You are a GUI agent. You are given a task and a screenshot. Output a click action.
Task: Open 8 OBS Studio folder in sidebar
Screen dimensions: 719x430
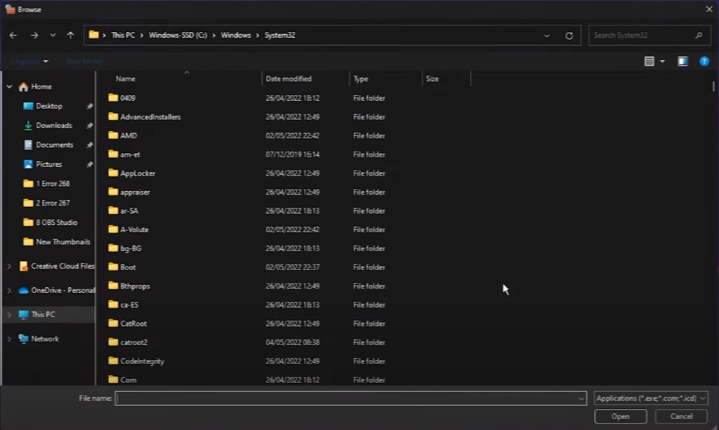tap(56, 222)
